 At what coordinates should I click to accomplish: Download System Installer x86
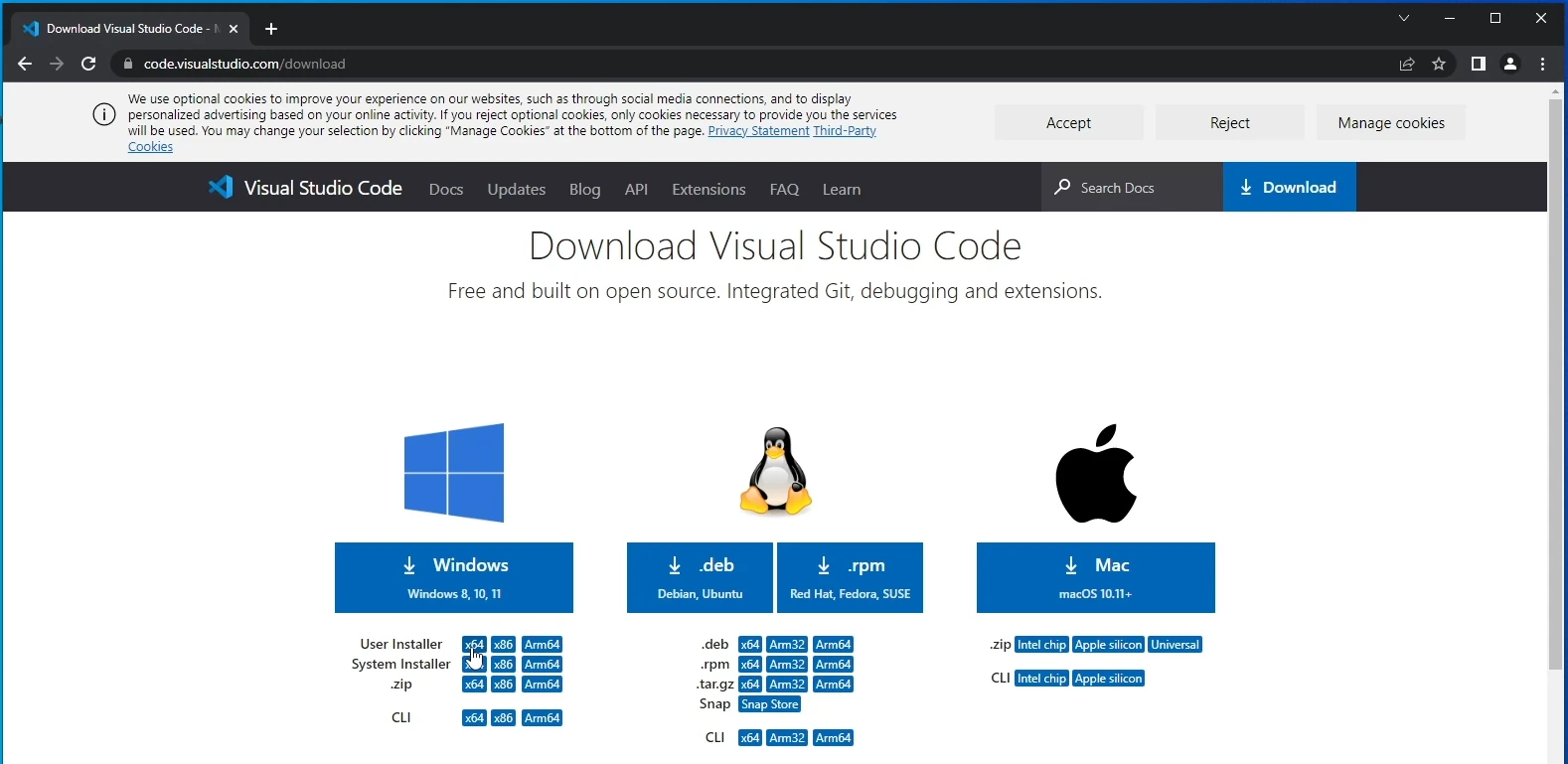[504, 665]
